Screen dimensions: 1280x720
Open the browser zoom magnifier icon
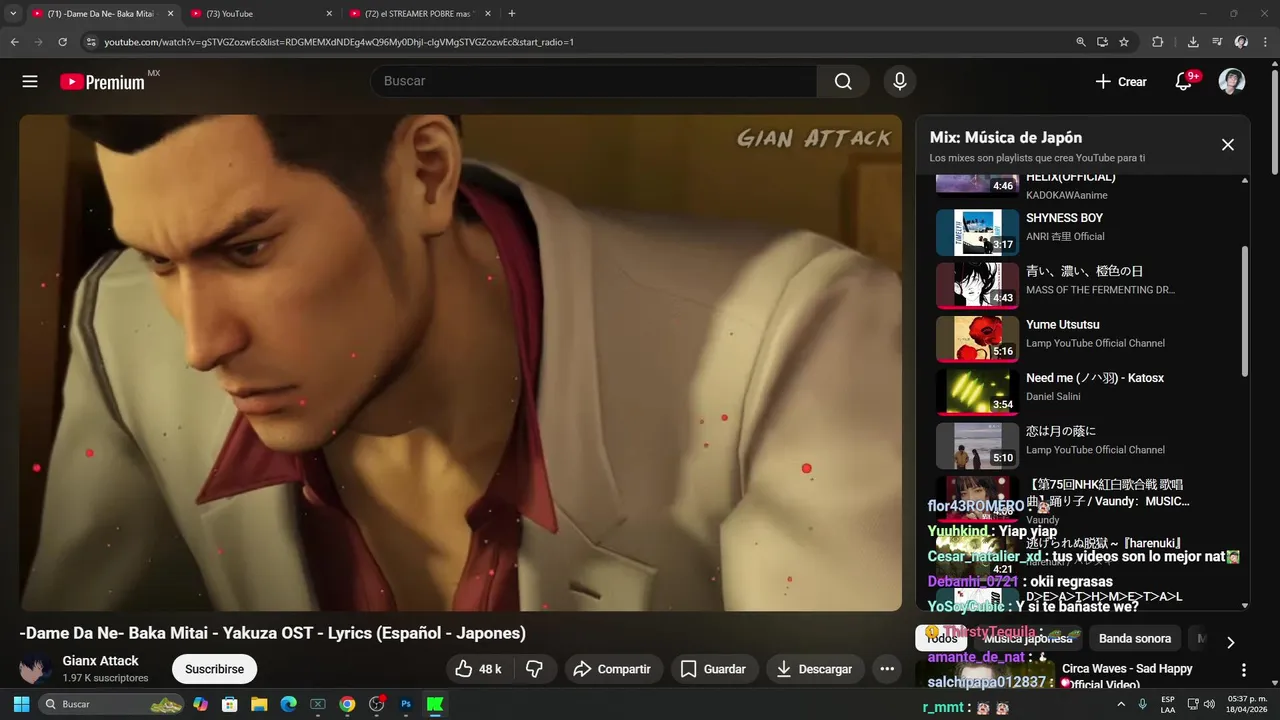1081,42
